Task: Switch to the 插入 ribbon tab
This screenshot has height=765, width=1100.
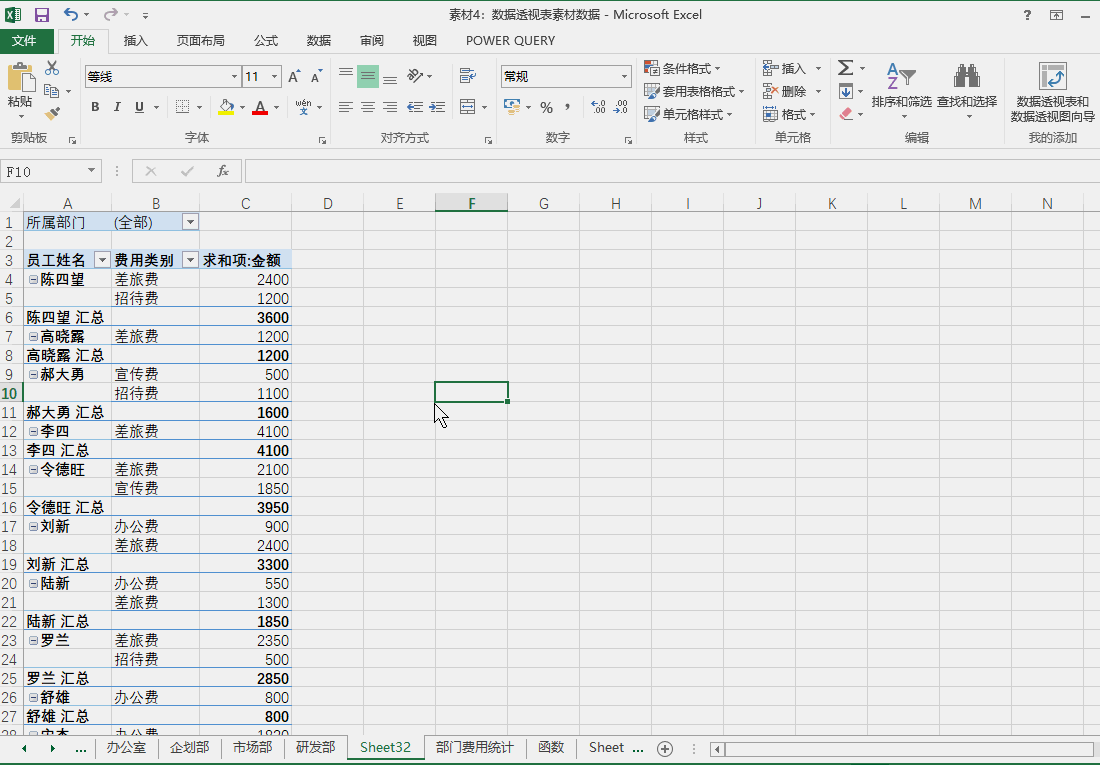Action: (x=135, y=41)
